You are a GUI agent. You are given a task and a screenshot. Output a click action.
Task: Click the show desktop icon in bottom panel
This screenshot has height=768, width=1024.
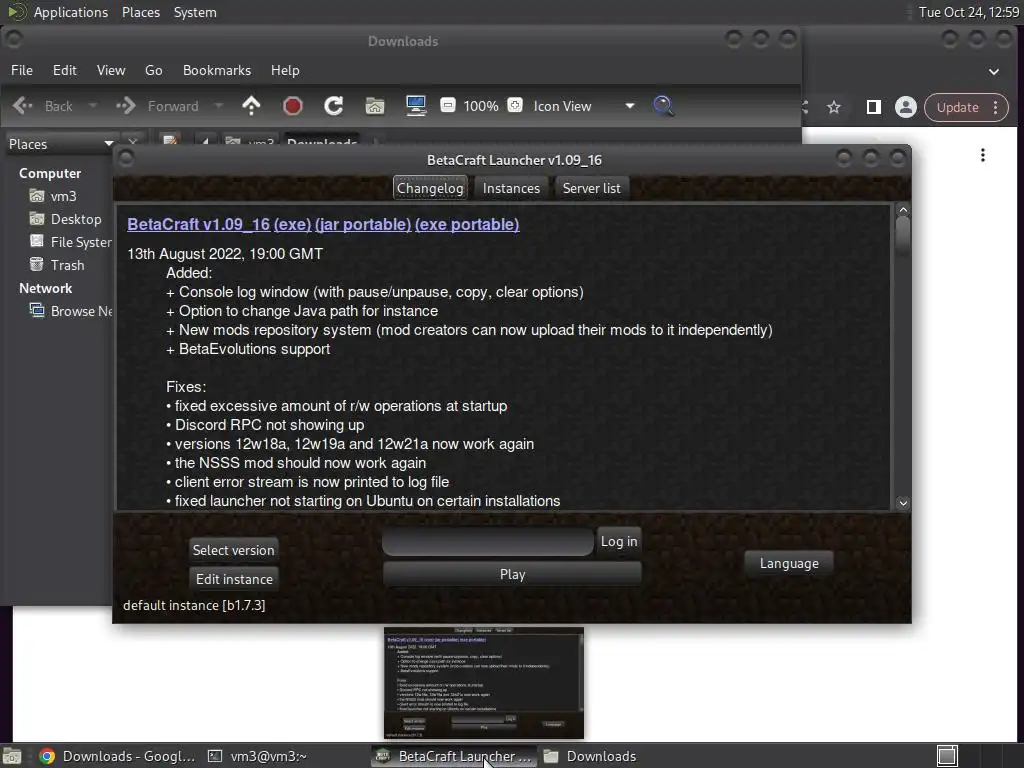[12, 756]
